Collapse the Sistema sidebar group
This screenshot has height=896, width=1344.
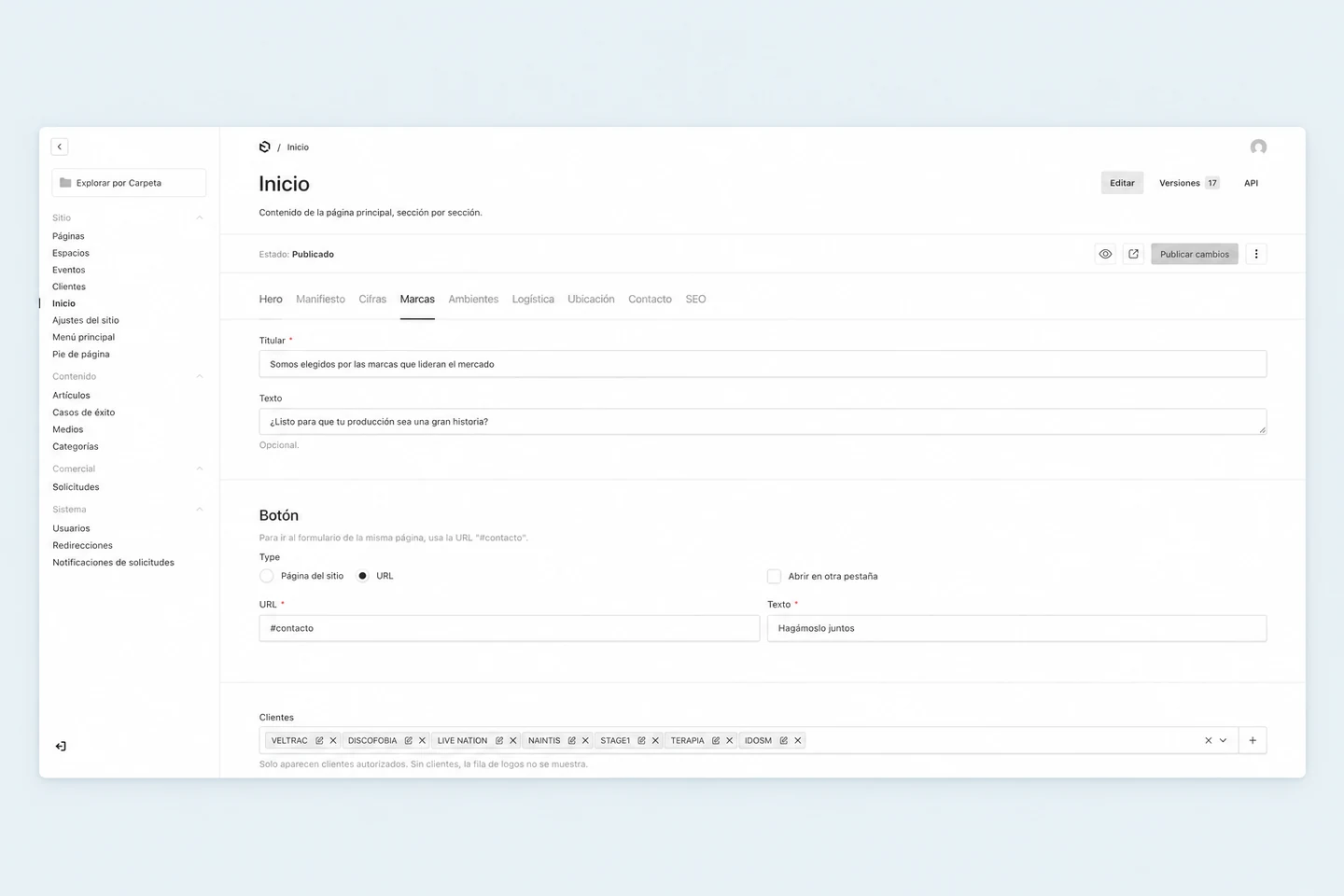[x=199, y=510]
